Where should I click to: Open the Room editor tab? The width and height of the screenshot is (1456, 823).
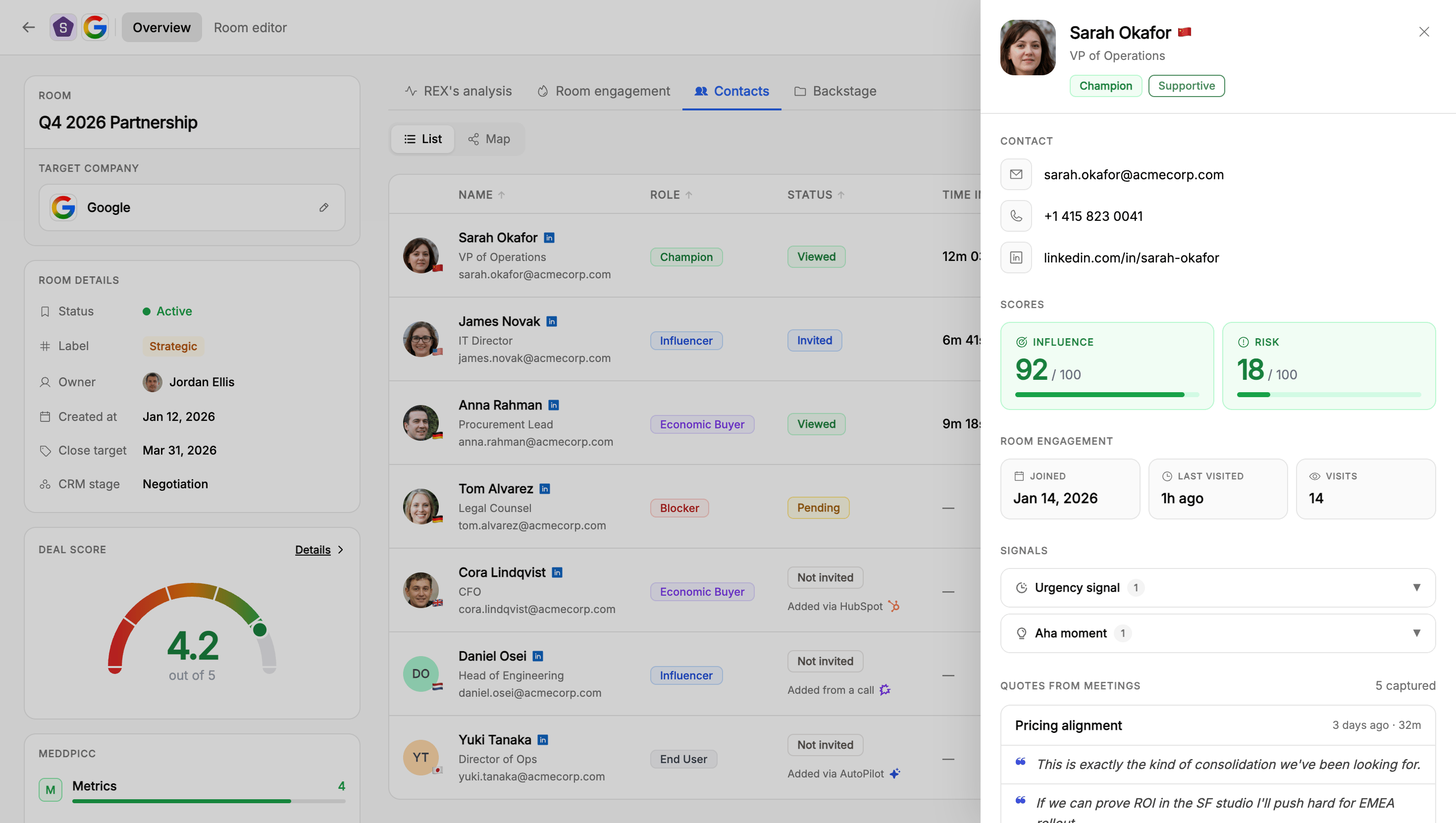tap(250, 27)
